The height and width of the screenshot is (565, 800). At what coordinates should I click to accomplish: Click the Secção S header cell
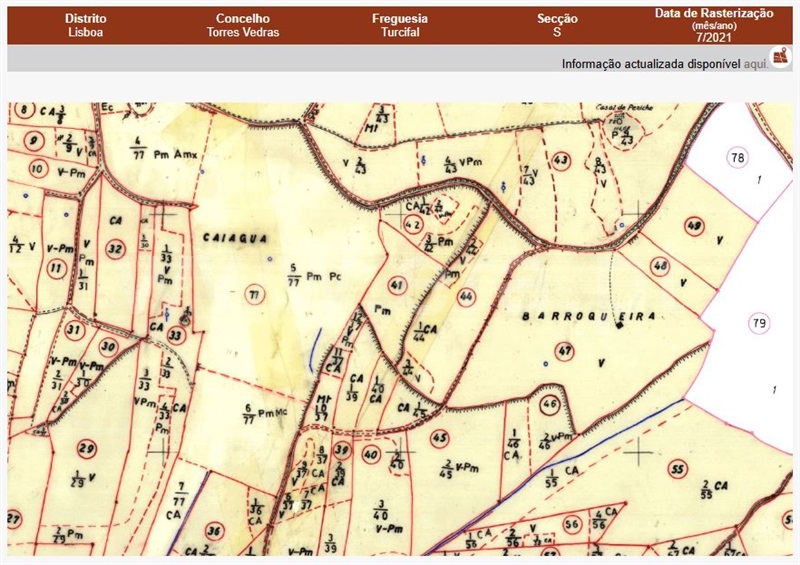coord(557,25)
